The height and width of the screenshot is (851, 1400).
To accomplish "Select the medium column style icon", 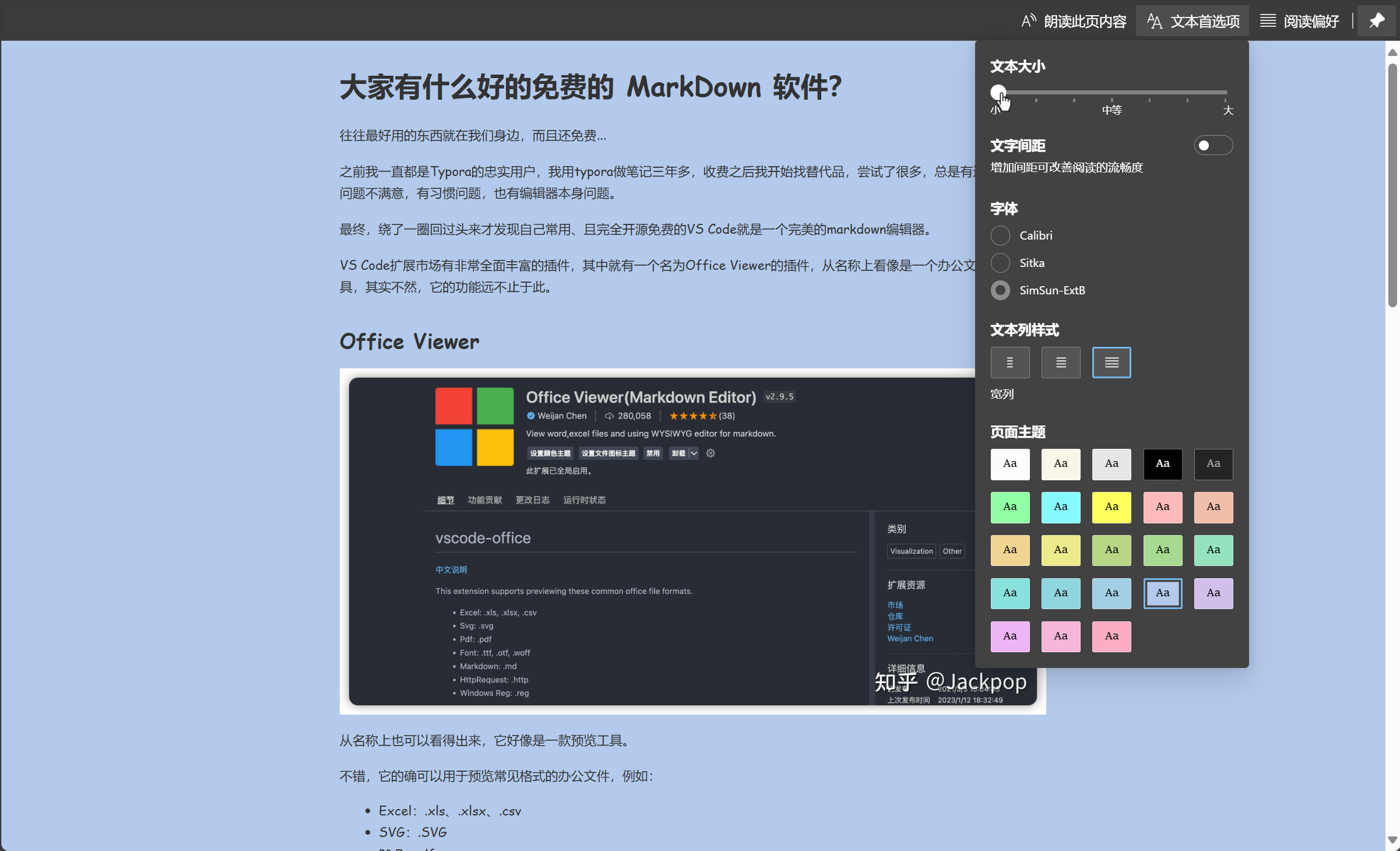I will [x=1061, y=363].
